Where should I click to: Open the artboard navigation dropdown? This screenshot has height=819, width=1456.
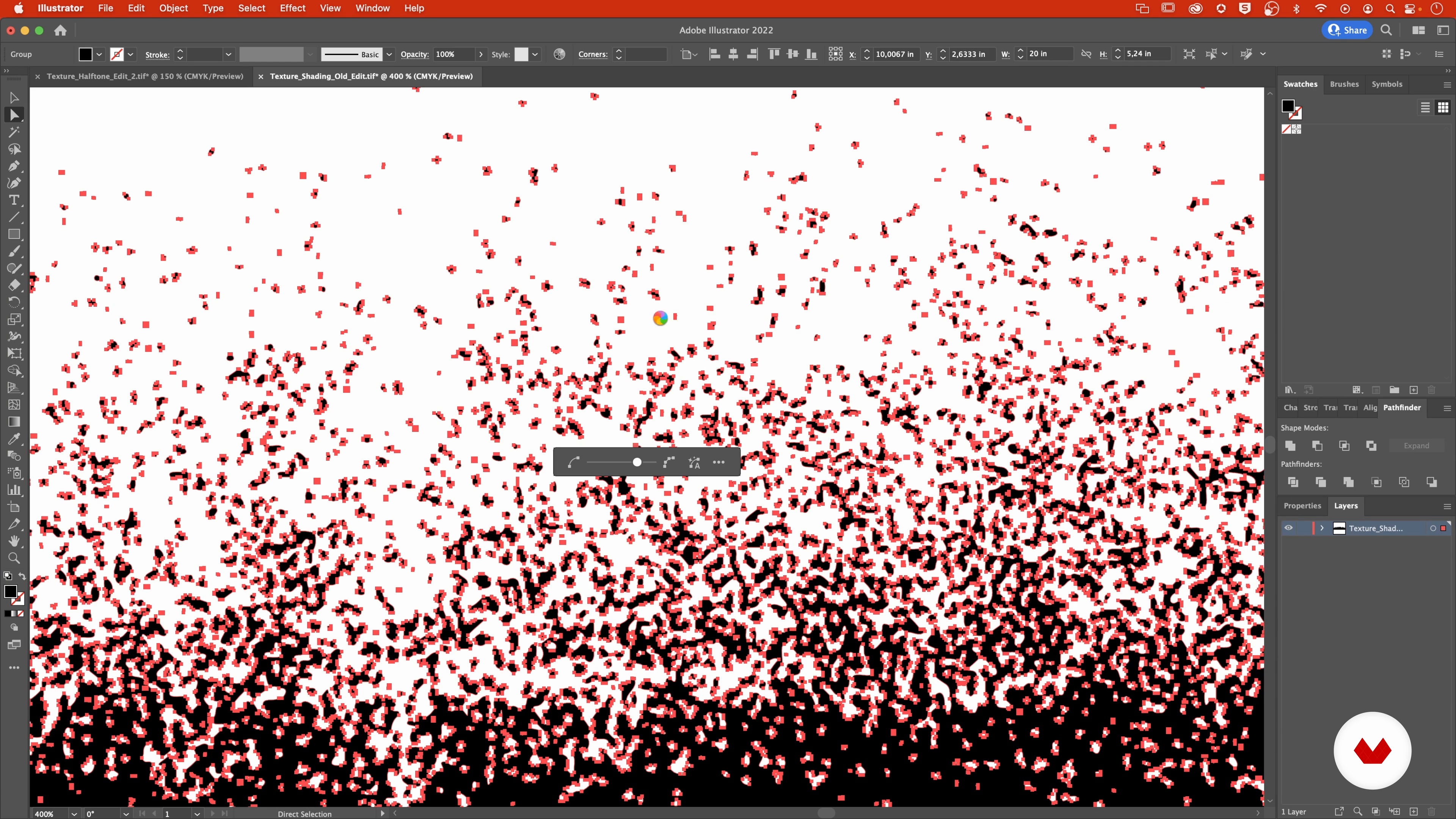tap(197, 813)
